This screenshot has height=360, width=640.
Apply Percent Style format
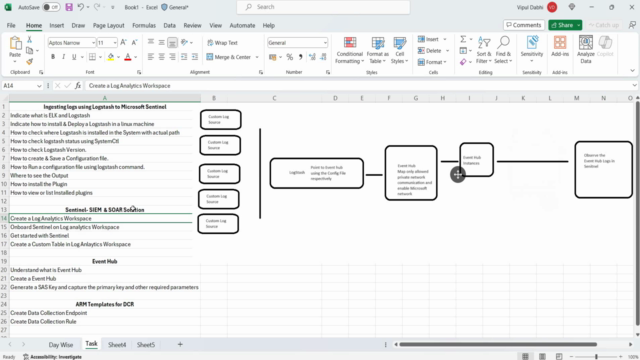pyautogui.click(x=290, y=57)
